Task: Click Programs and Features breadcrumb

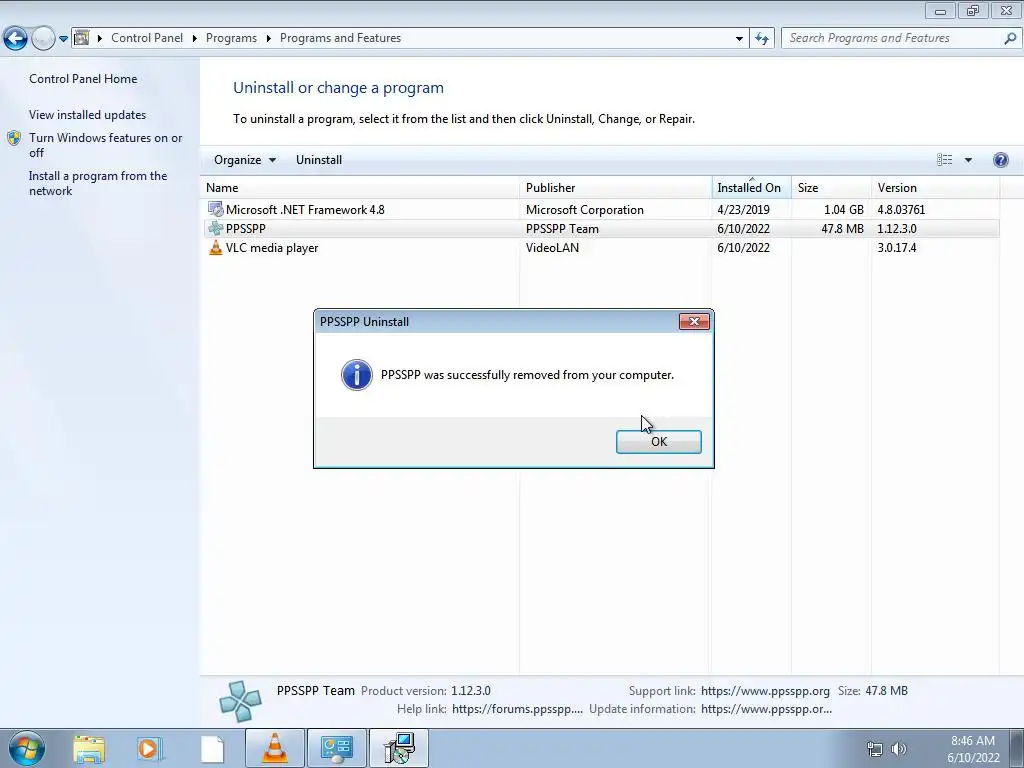Action: click(340, 38)
